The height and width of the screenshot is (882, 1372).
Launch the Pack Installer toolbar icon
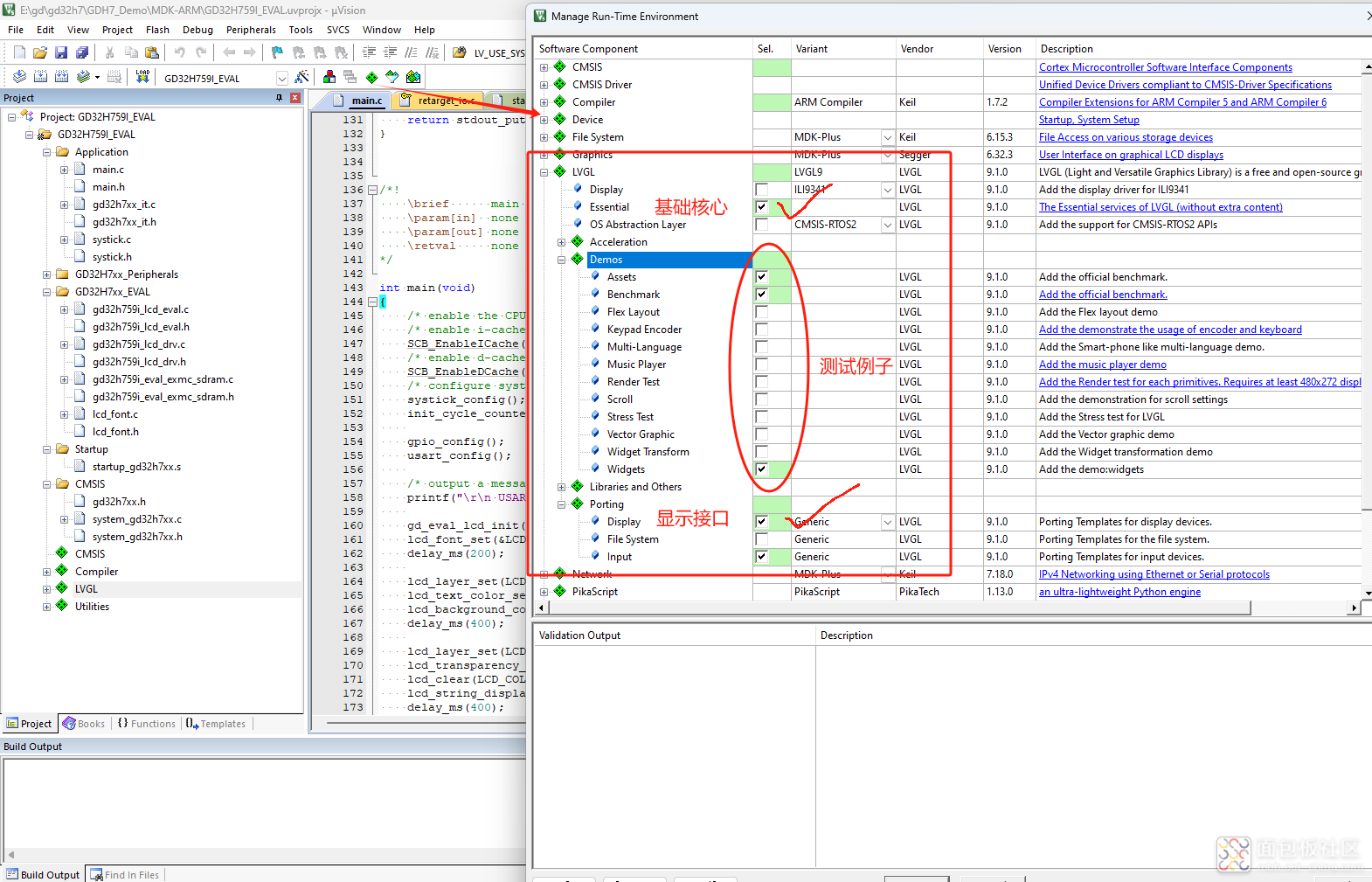click(413, 77)
